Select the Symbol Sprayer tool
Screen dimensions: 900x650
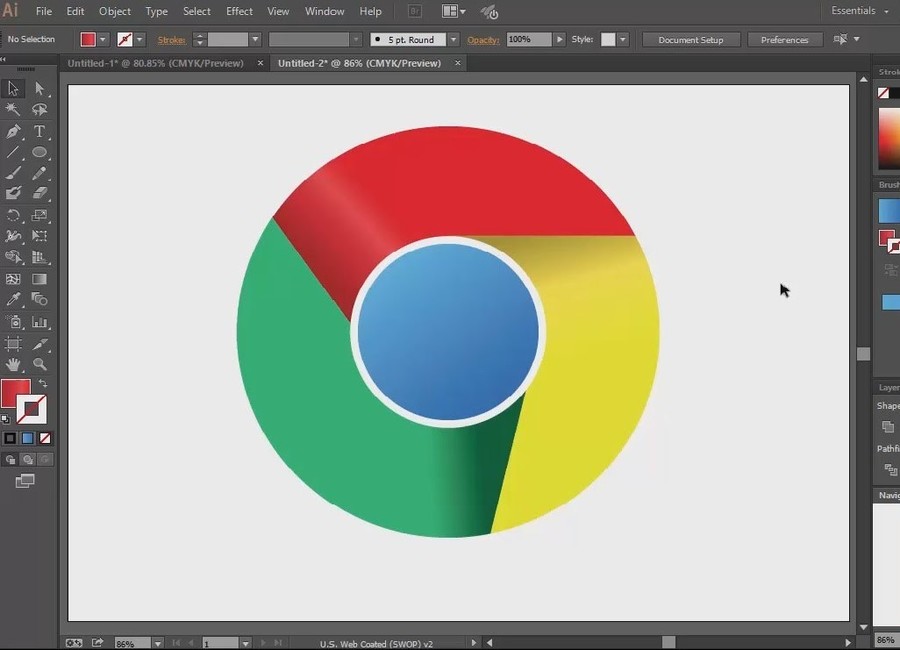point(13,322)
